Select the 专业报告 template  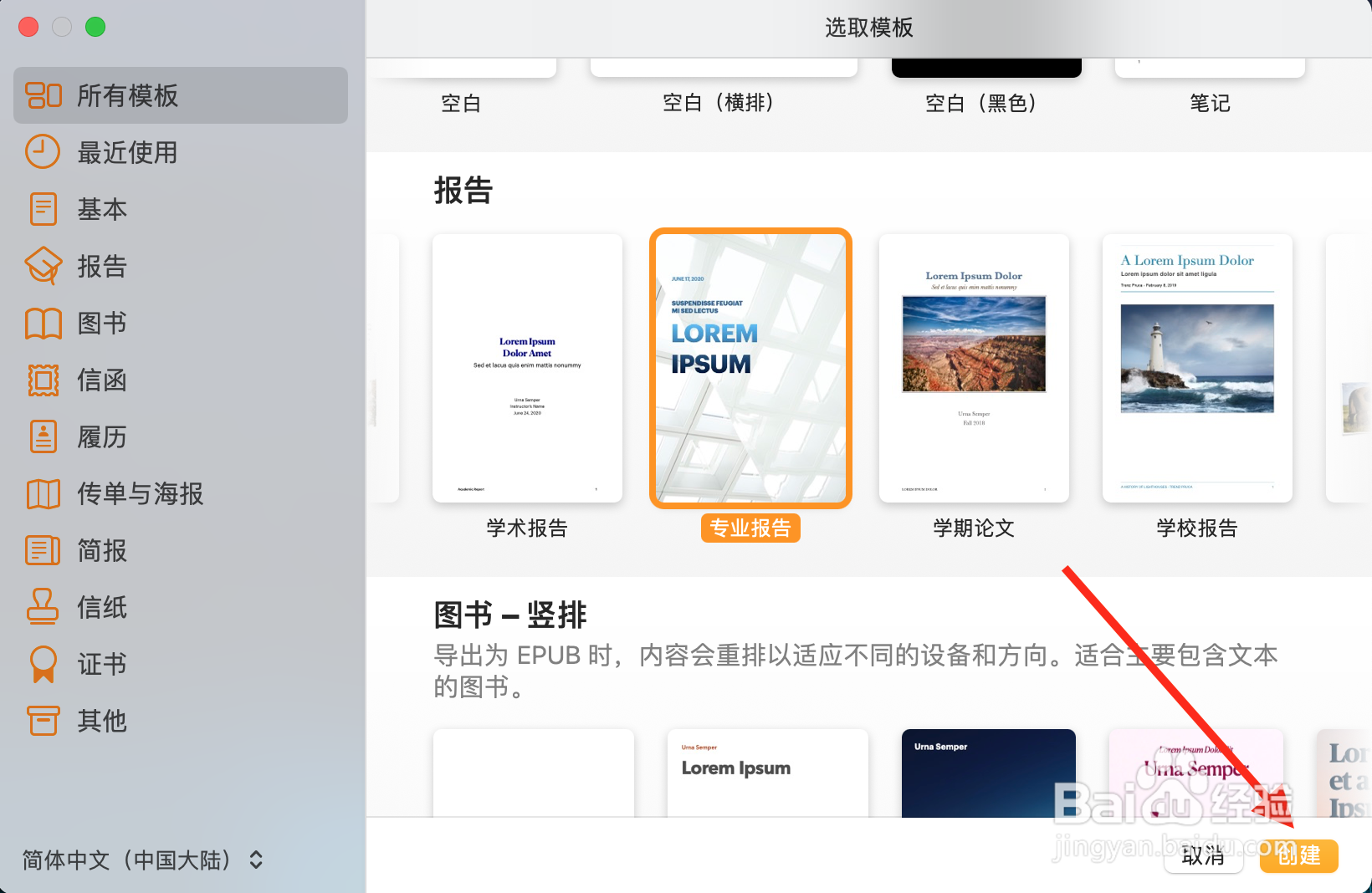[x=750, y=368]
